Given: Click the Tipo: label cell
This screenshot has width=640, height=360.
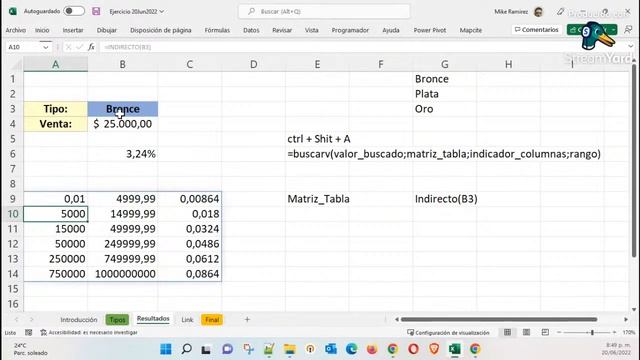Looking at the screenshot, I should click(x=56, y=109).
